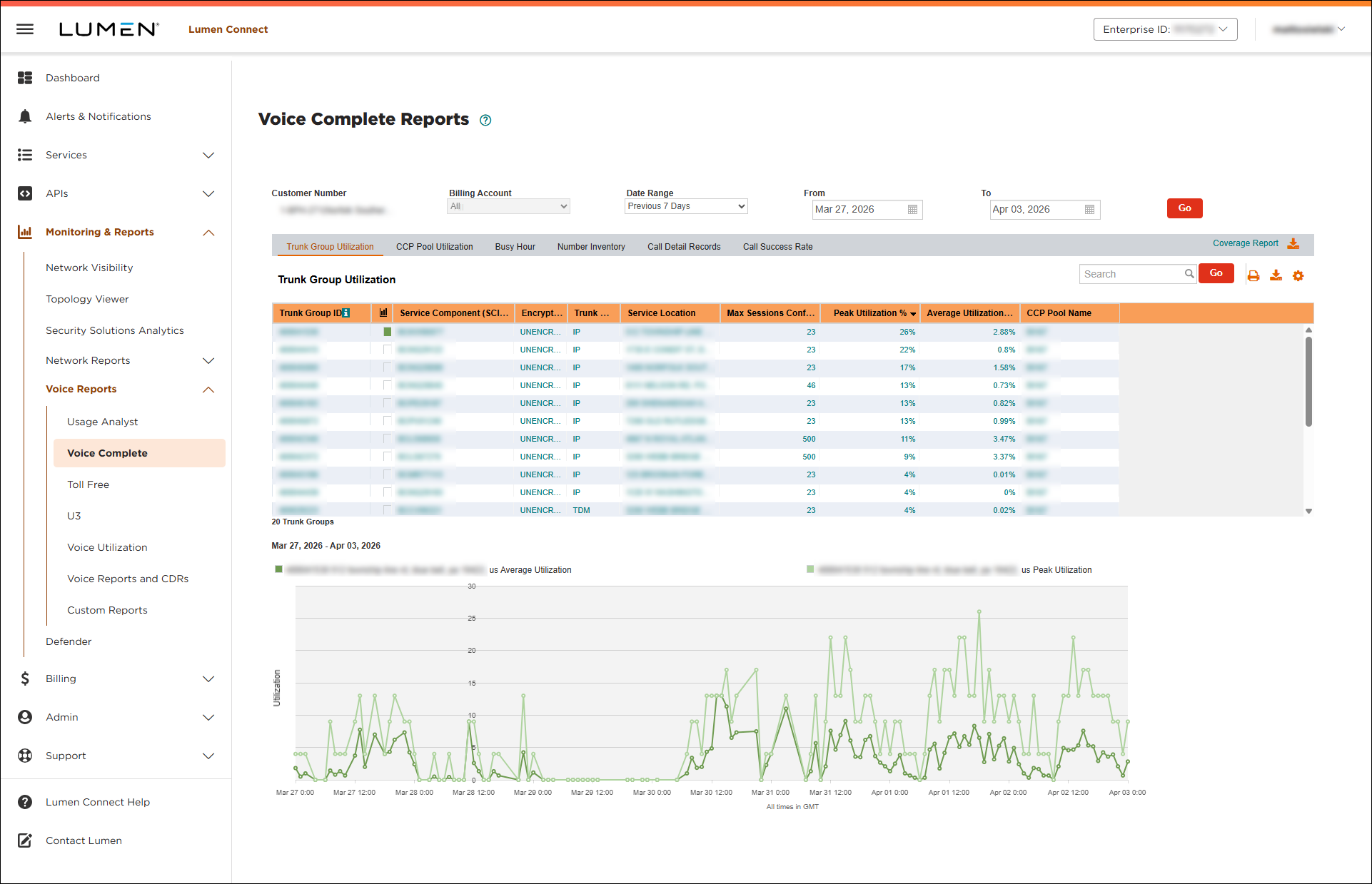Viewport: 1372px width, 884px height.
Task: Click the Monitoring & Reports chart icon
Action: [25, 232]
